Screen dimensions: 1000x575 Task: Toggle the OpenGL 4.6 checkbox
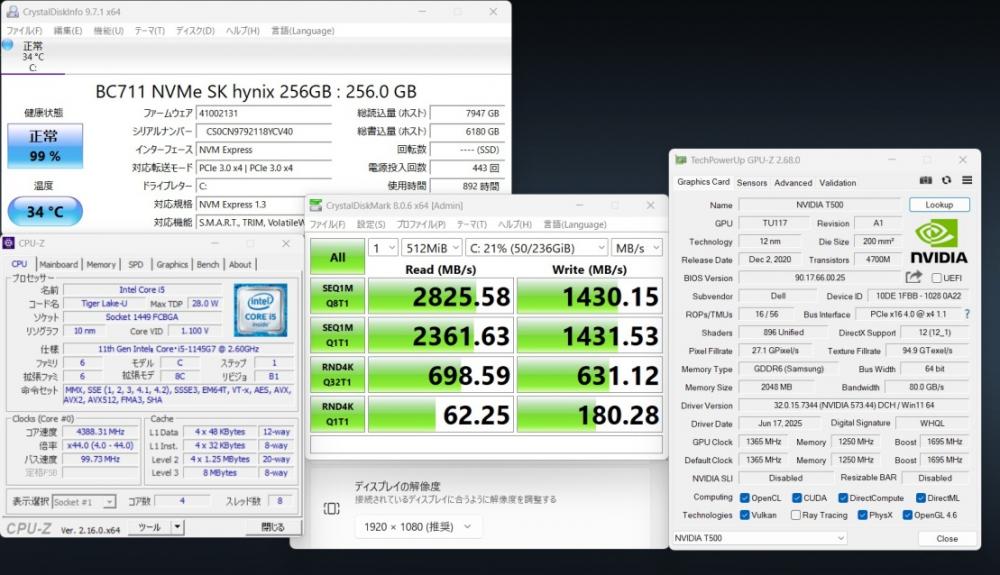pos(908,515)
